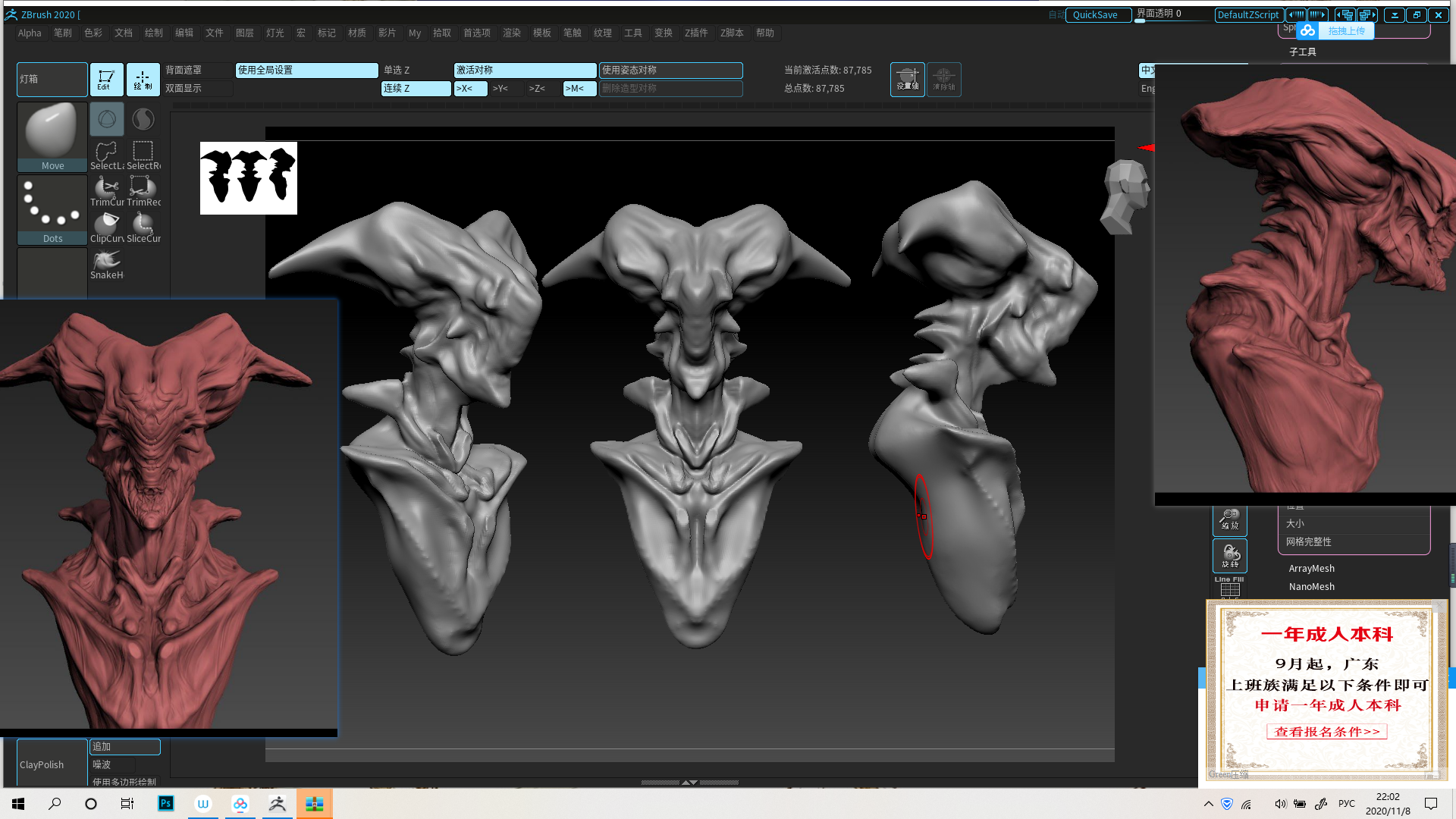This screenshot has height=819, width=1456.
Task: Click the dark sphere material icon
Action: [x=143, y=119]
